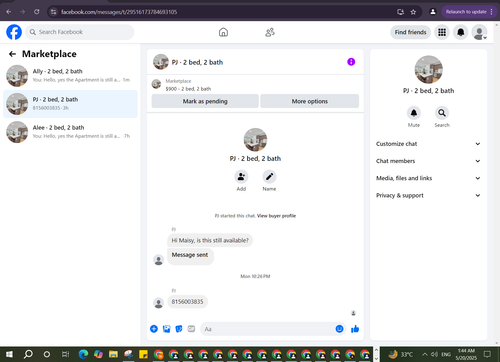Click the volume icon in system tray
500x362 pixels.
tap(434, 354)
